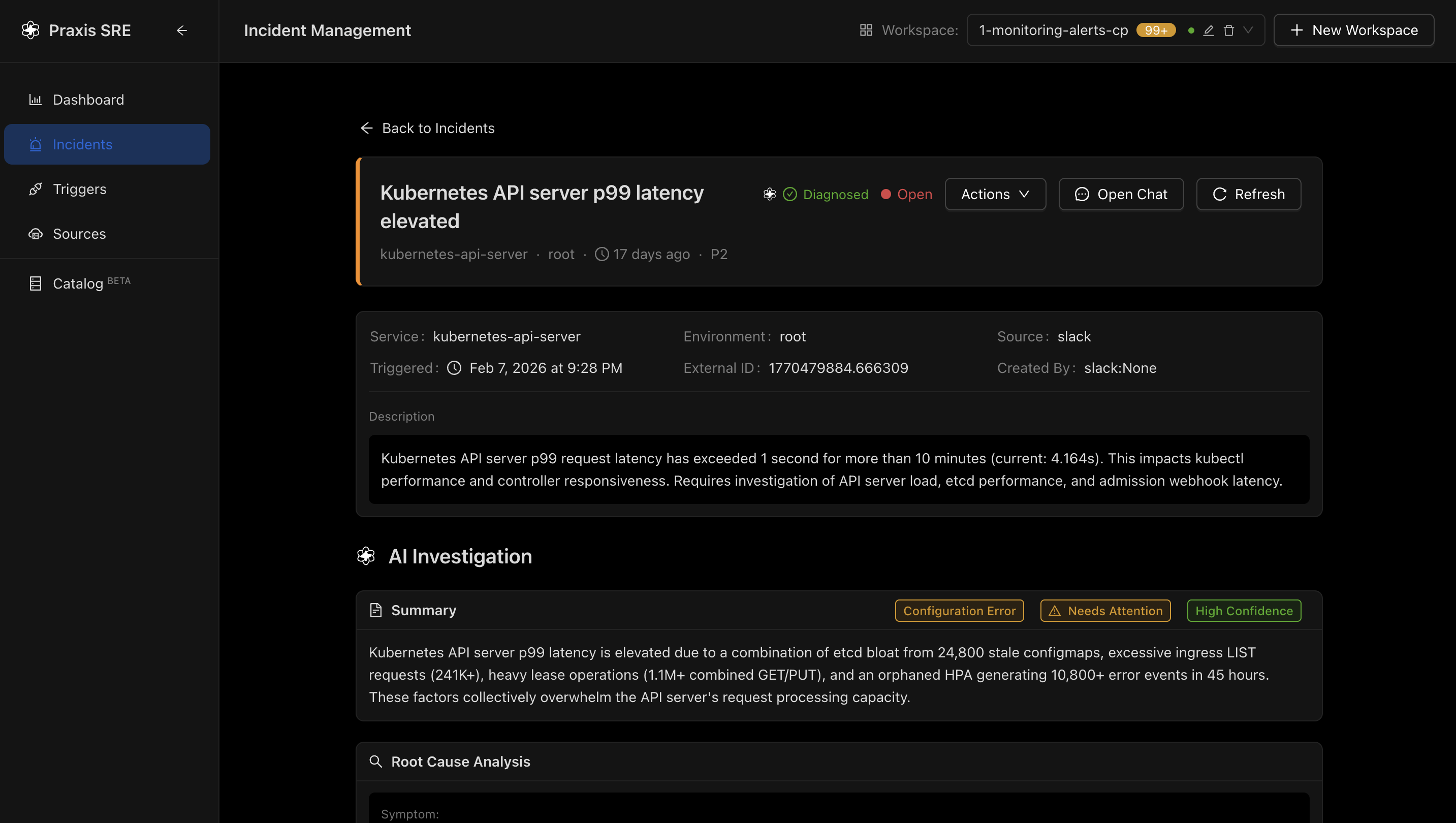
Task: Open the Catalog BETA section
Action: click(79, 283)
